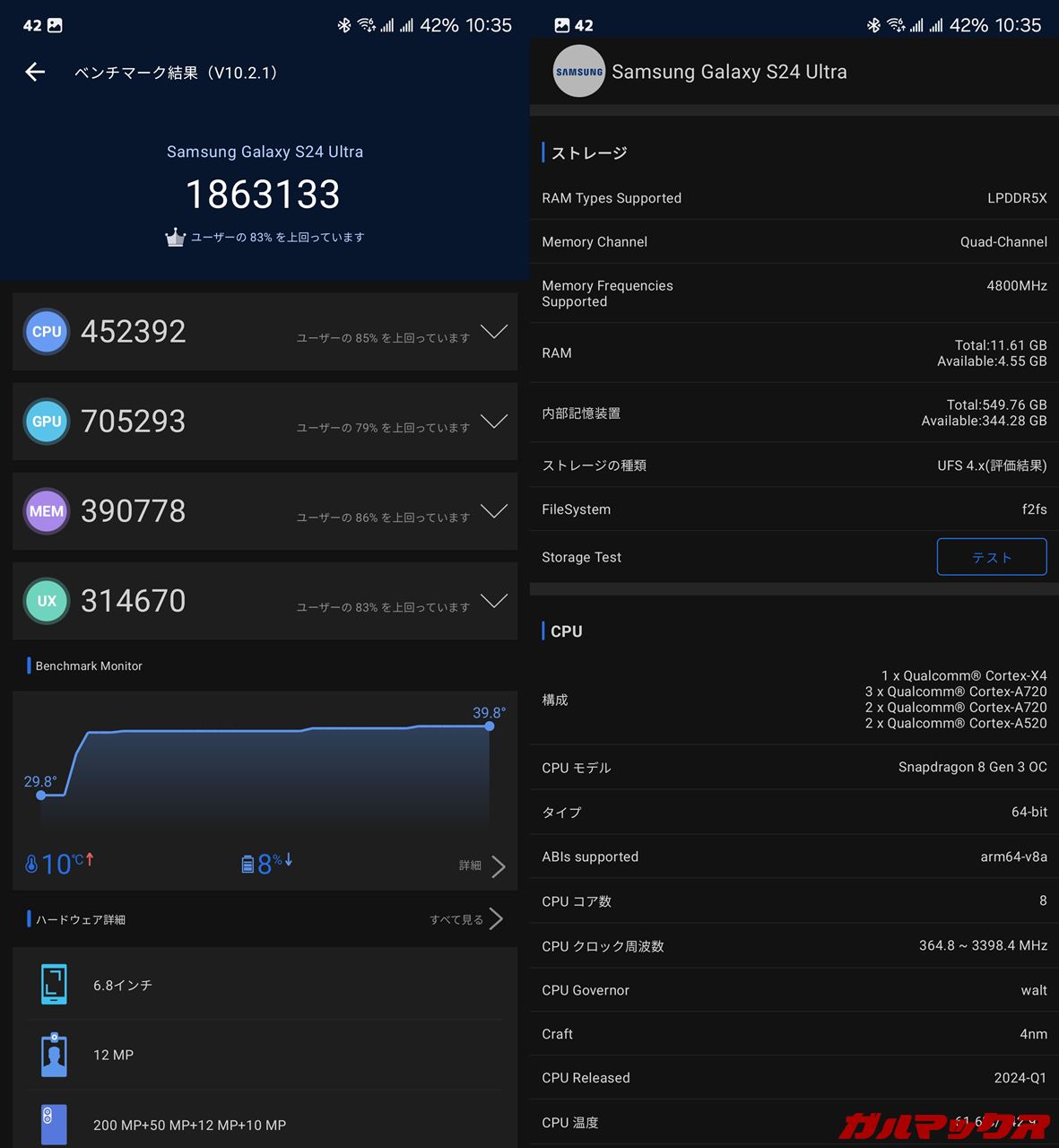Tap the battery status in status bar
This screenshot has width=1059, height=1148.
pyautogui.click(x=438, y=25)
